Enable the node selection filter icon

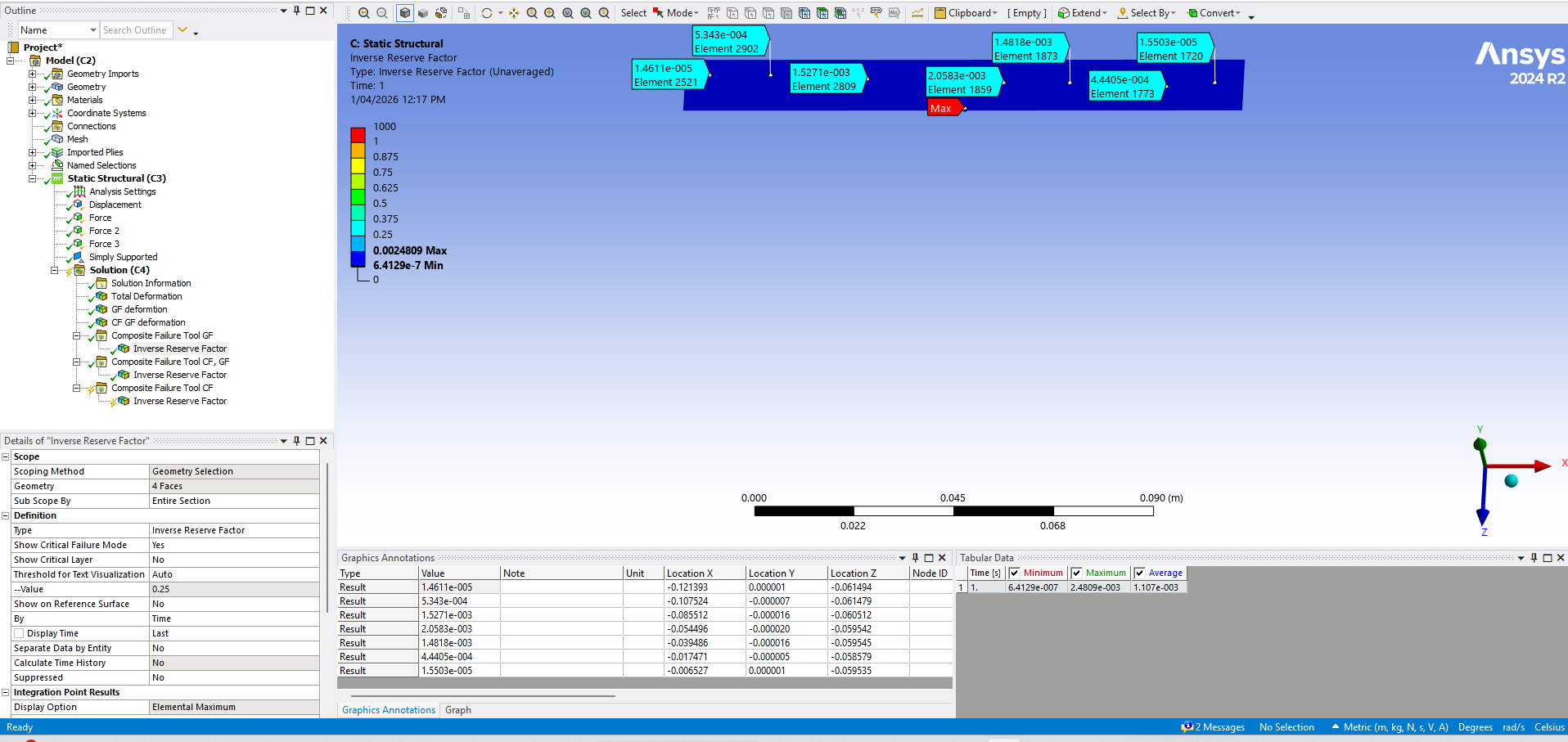804,13
